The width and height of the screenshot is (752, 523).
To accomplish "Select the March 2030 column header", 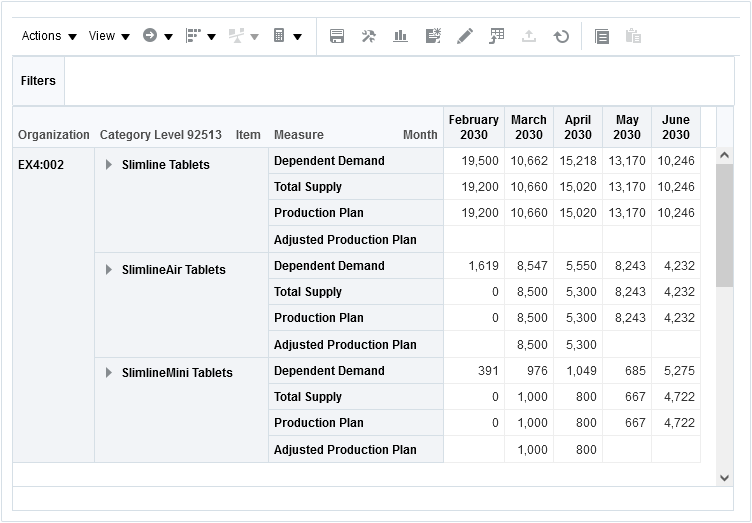I will click(x=529, y=127).
